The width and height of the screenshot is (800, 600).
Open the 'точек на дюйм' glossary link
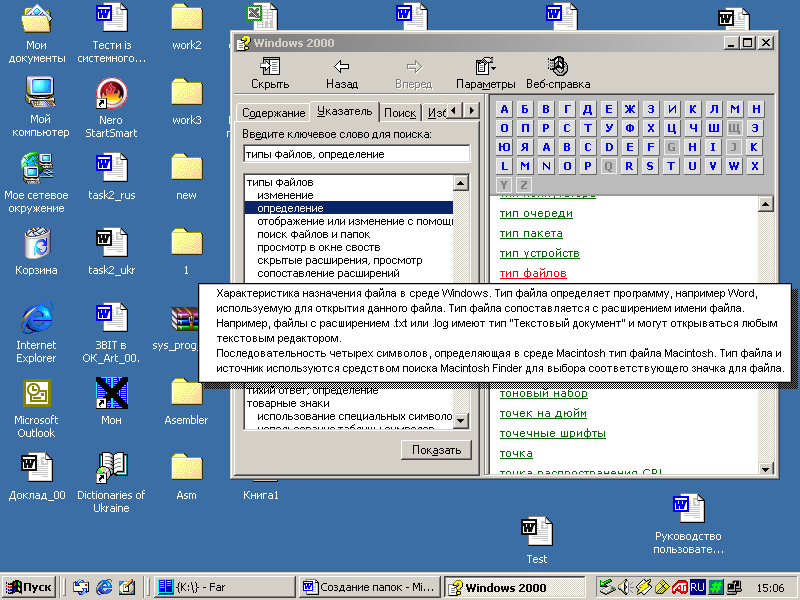[x=543, y=413]
